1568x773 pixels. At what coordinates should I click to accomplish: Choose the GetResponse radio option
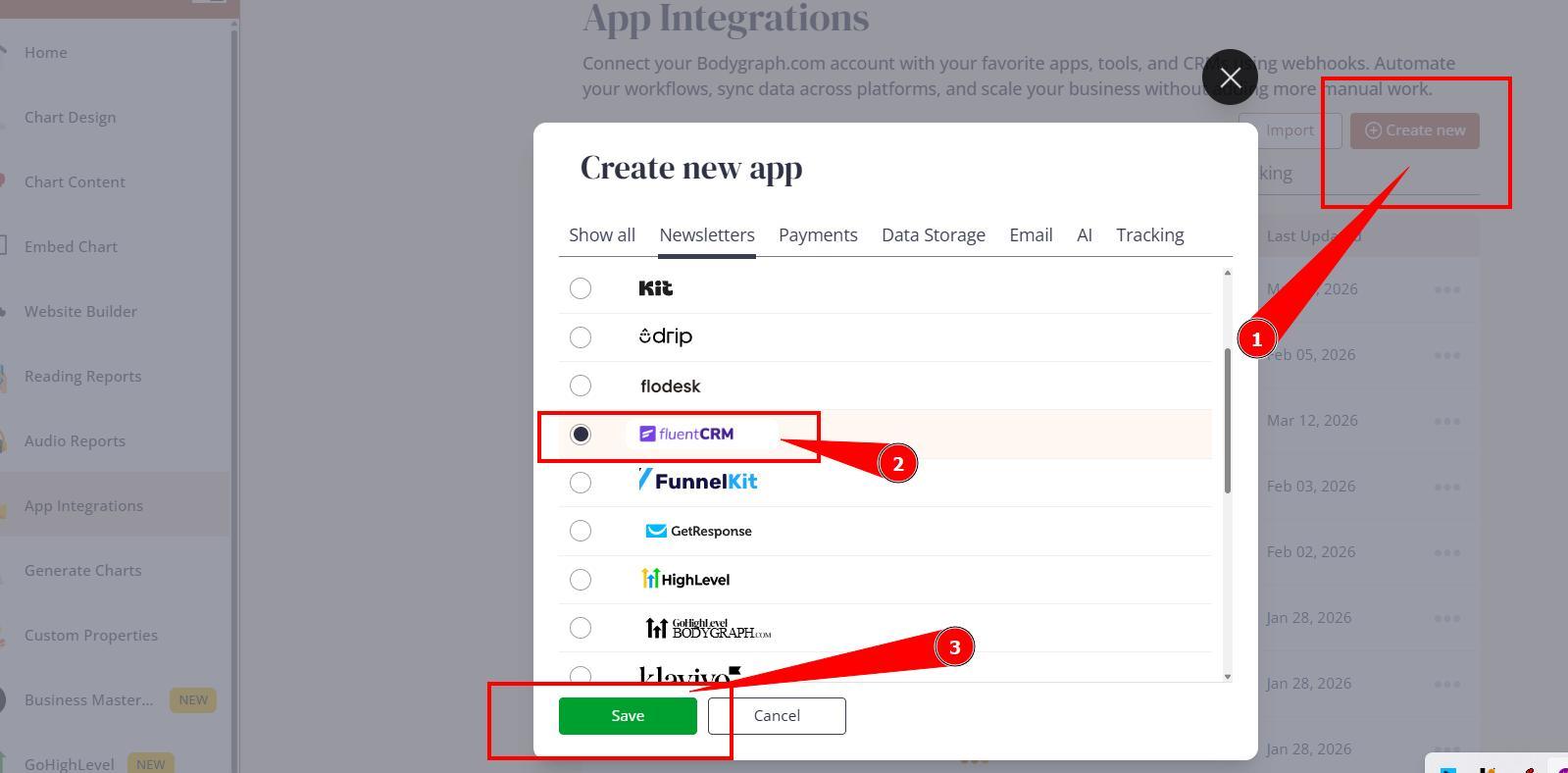[581, 531]
